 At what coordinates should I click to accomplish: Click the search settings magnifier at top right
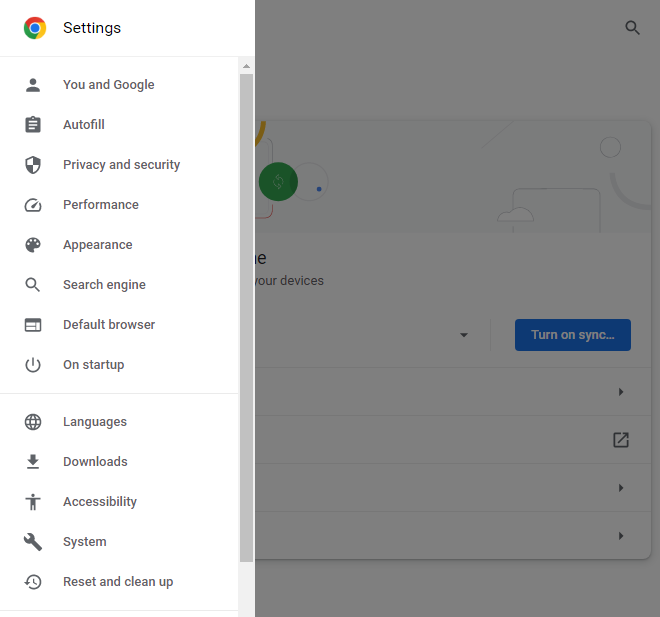(632, 28)
